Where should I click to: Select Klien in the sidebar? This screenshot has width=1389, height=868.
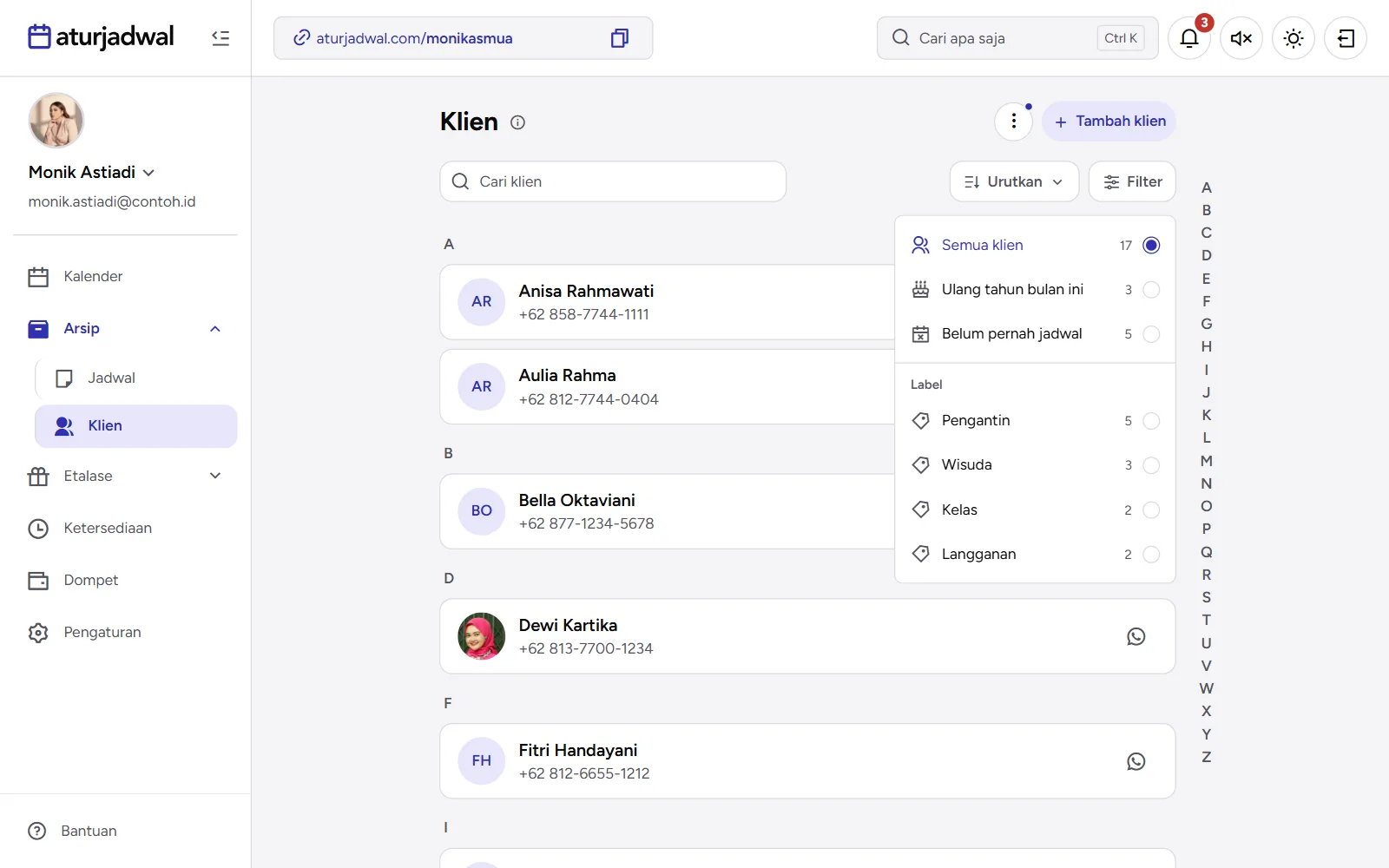tap(136, 426)
